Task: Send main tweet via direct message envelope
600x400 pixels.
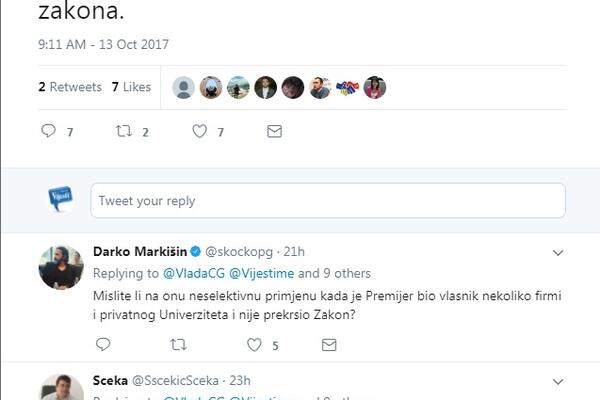Action: (x=274, y=131)
